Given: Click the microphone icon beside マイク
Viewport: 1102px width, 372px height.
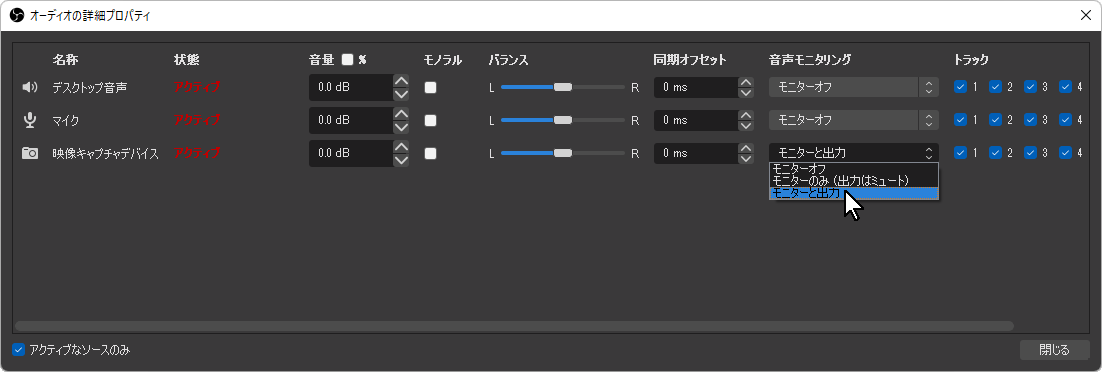Looking at the screenshot, I should [30, 120].
